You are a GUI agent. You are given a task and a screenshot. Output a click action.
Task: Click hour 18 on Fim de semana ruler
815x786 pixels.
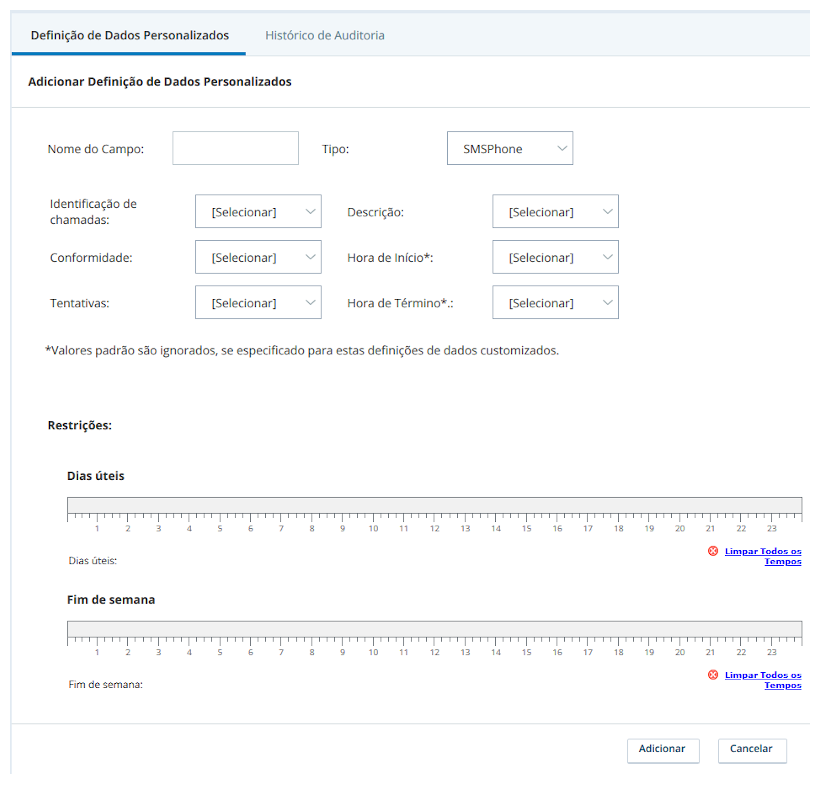click(x=619, y=652)
